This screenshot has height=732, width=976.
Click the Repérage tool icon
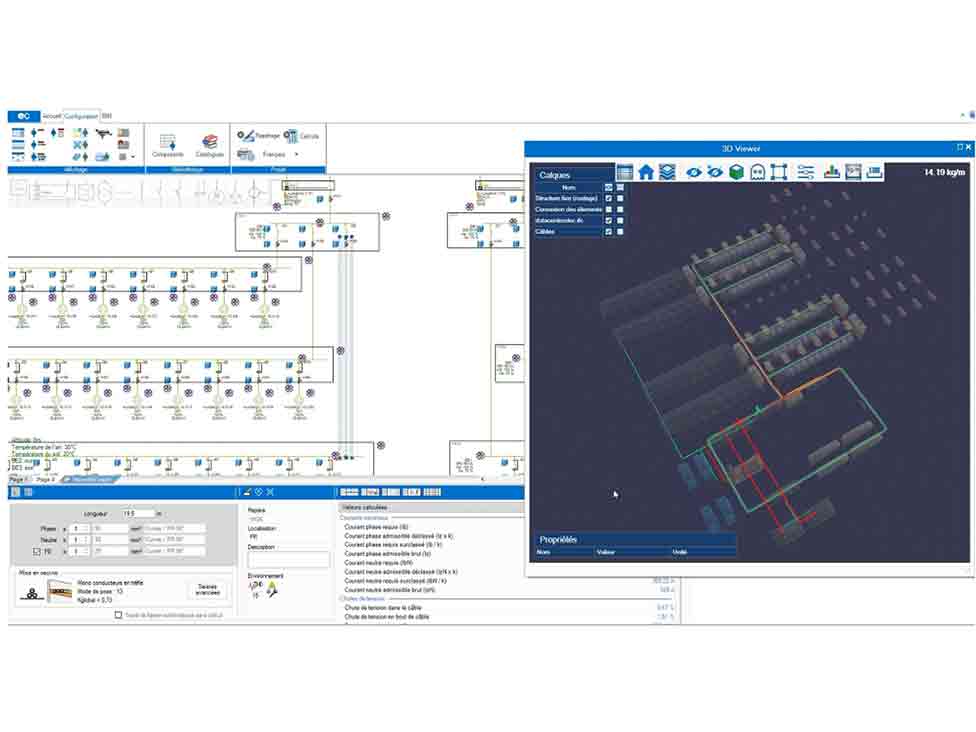245,135
